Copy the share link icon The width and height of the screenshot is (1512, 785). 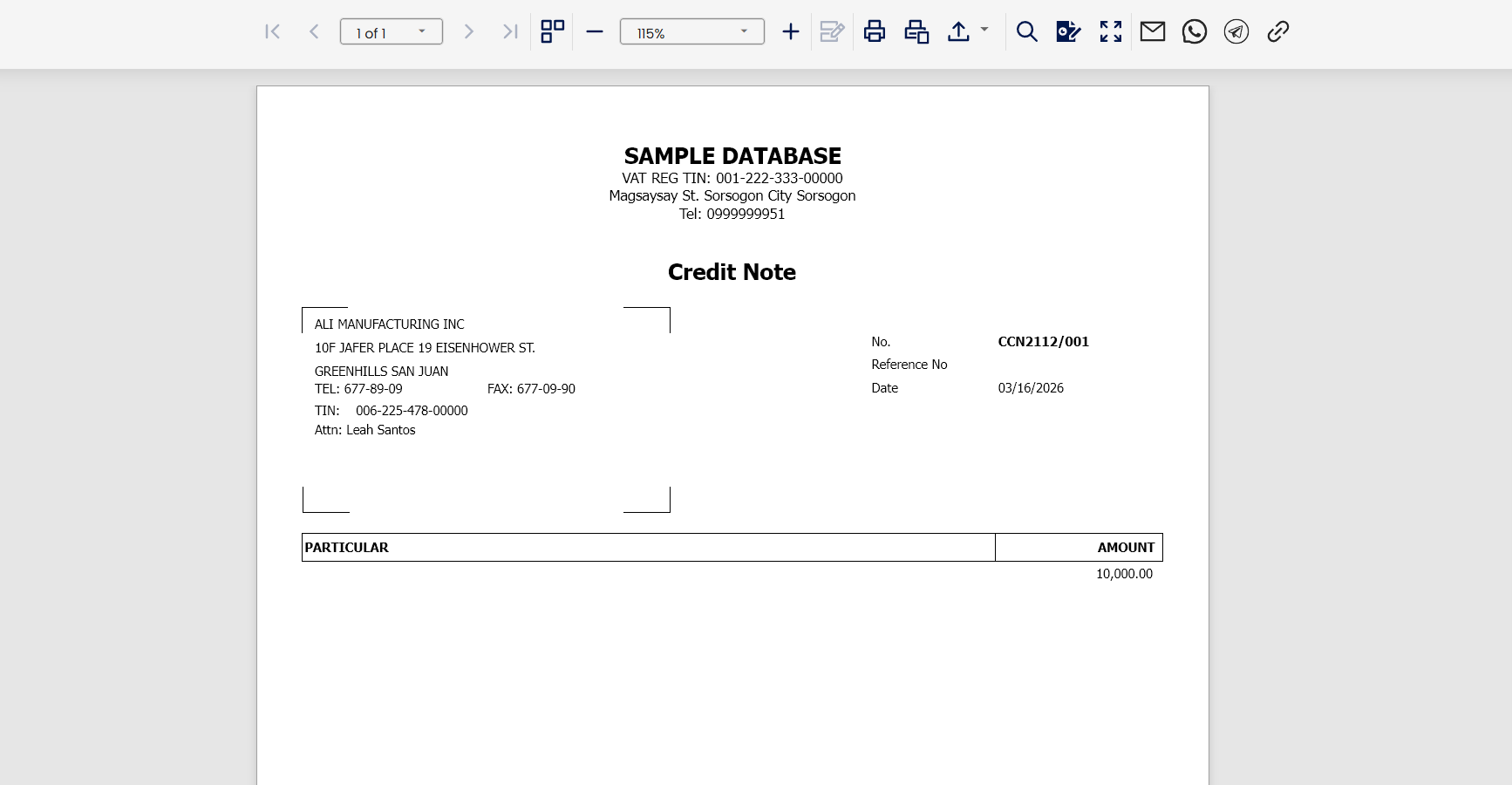[x=1278, y=32]
